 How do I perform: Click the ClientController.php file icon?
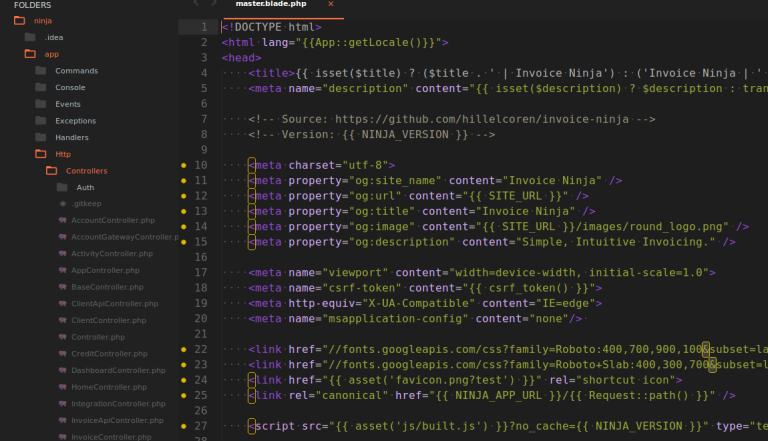coord(63,320)
